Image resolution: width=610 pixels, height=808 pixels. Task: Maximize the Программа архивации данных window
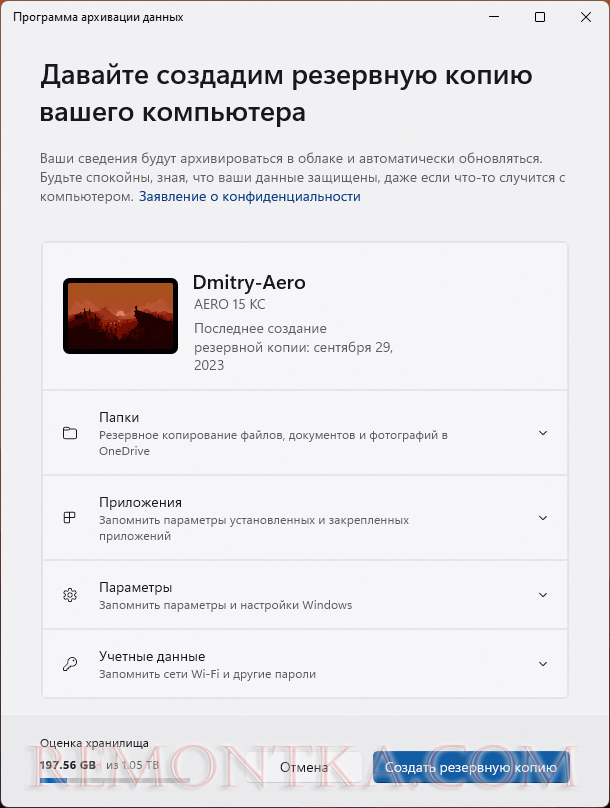tap(540, 17)
